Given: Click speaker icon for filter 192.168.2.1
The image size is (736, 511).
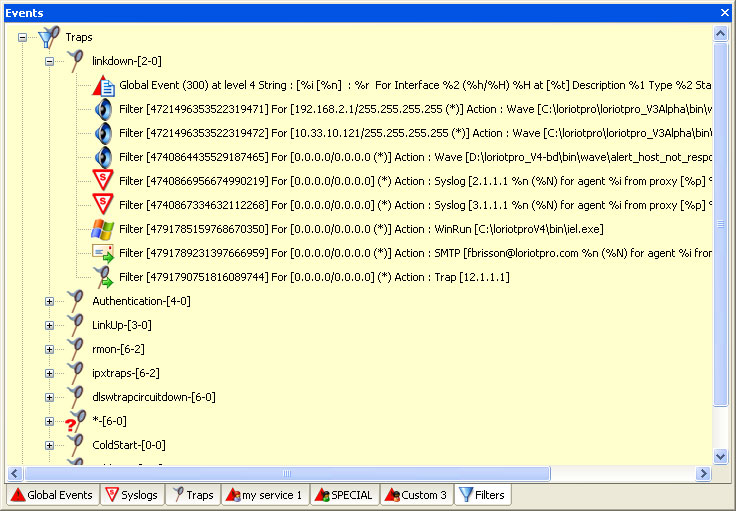Looking at the screenshot, I should pyautogui.click(x=103, y=109).
